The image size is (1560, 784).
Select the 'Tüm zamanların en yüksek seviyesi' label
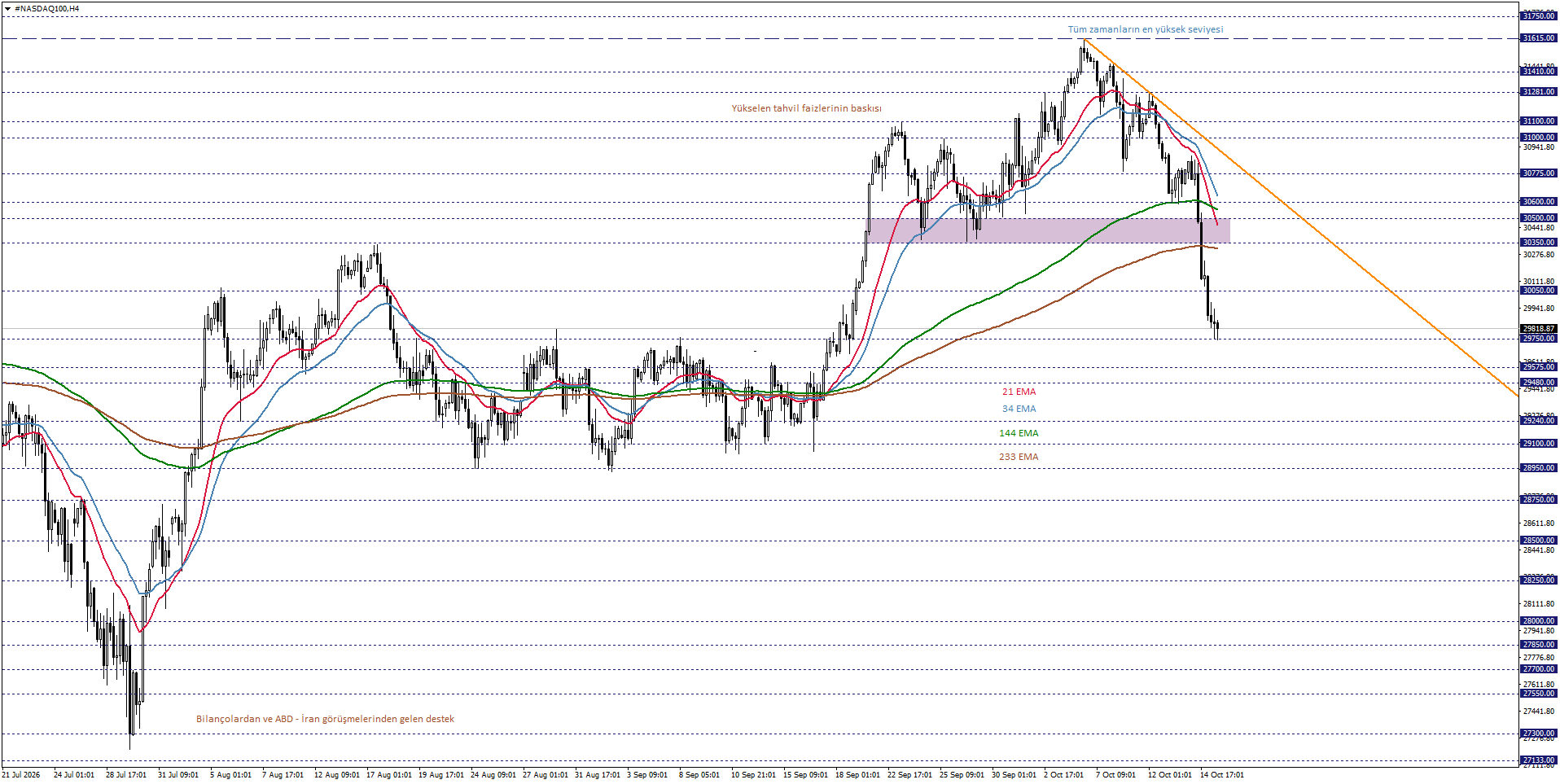coord(1145,29)
